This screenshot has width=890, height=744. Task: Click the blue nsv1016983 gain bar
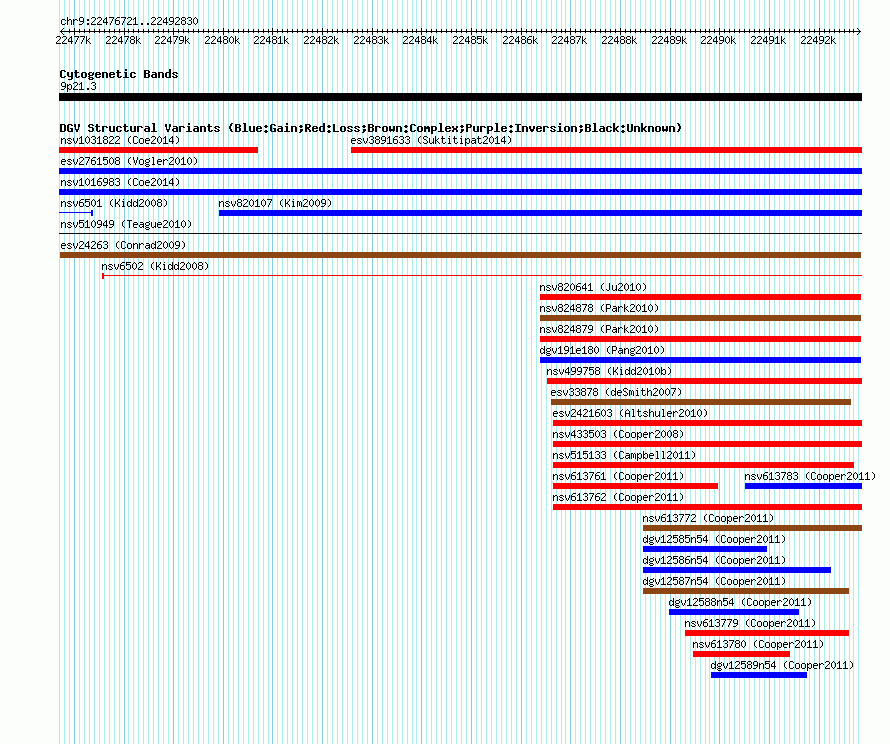460,192
